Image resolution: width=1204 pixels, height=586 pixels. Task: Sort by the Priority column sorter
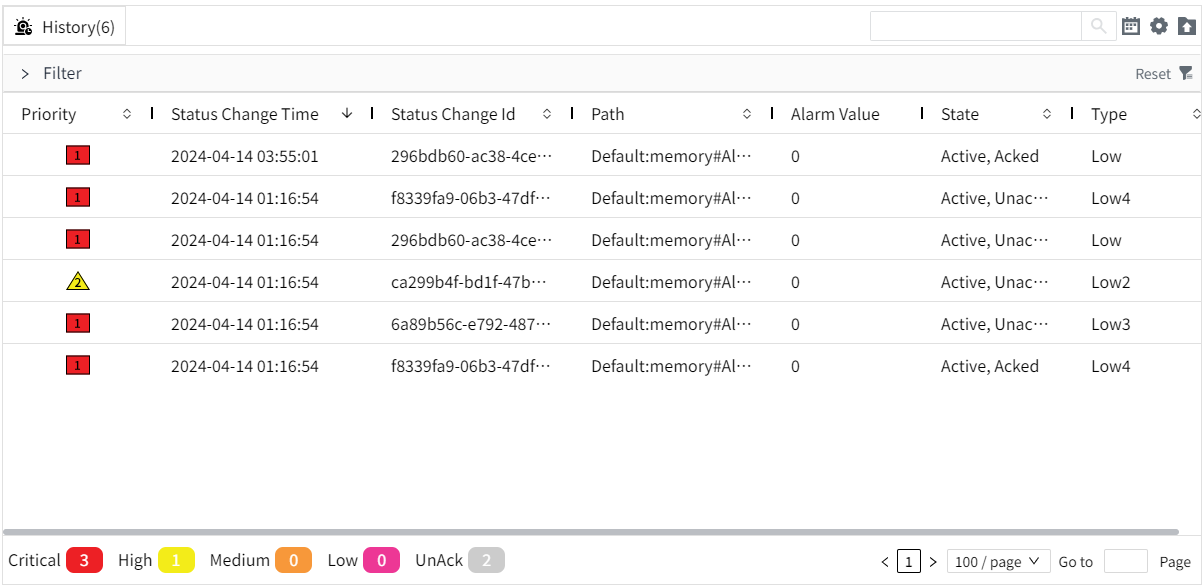pos(127,114)
